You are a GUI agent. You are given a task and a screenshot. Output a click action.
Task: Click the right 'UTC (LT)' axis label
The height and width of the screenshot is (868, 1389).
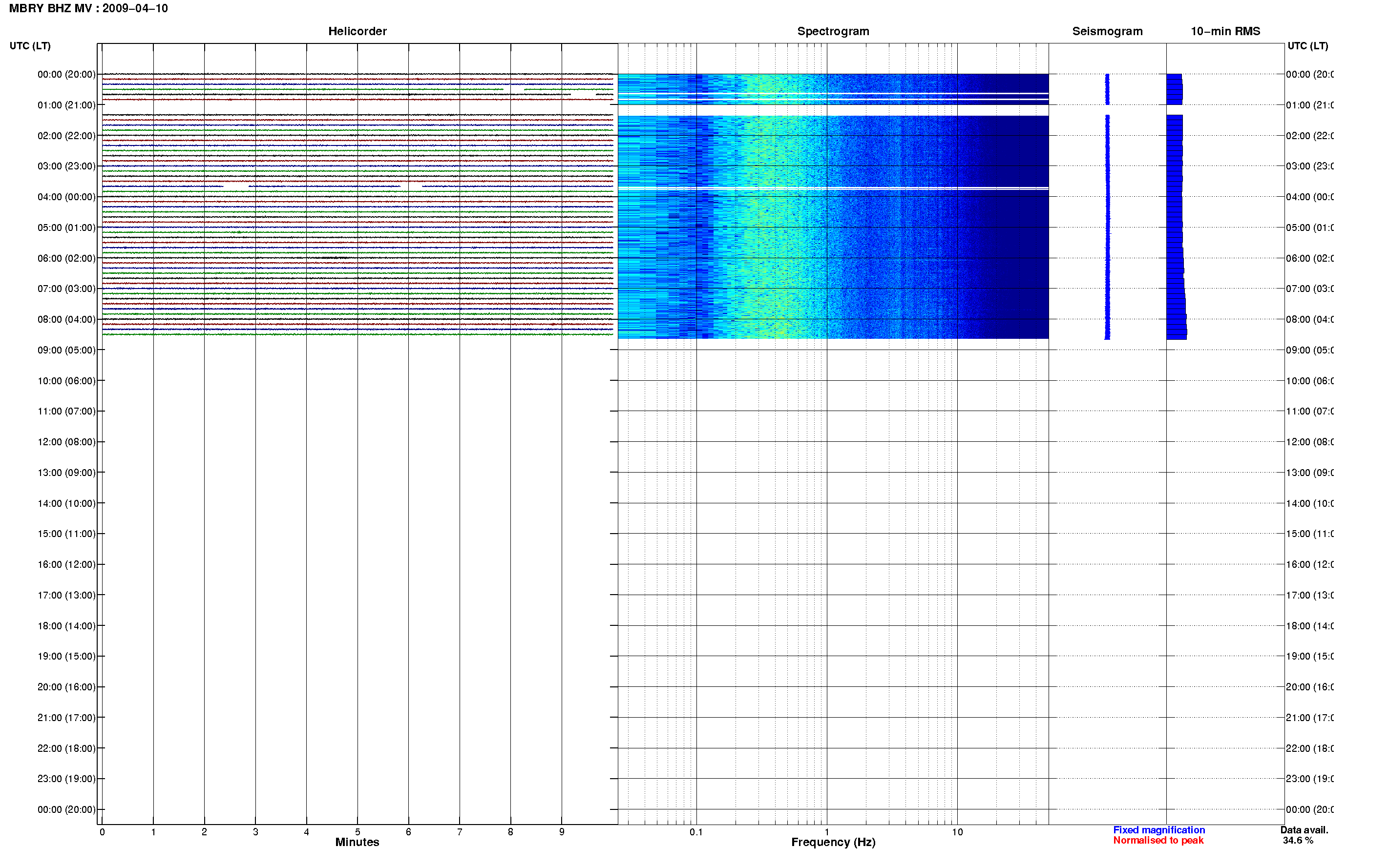pyautogui.click(x=1307, y=46)
